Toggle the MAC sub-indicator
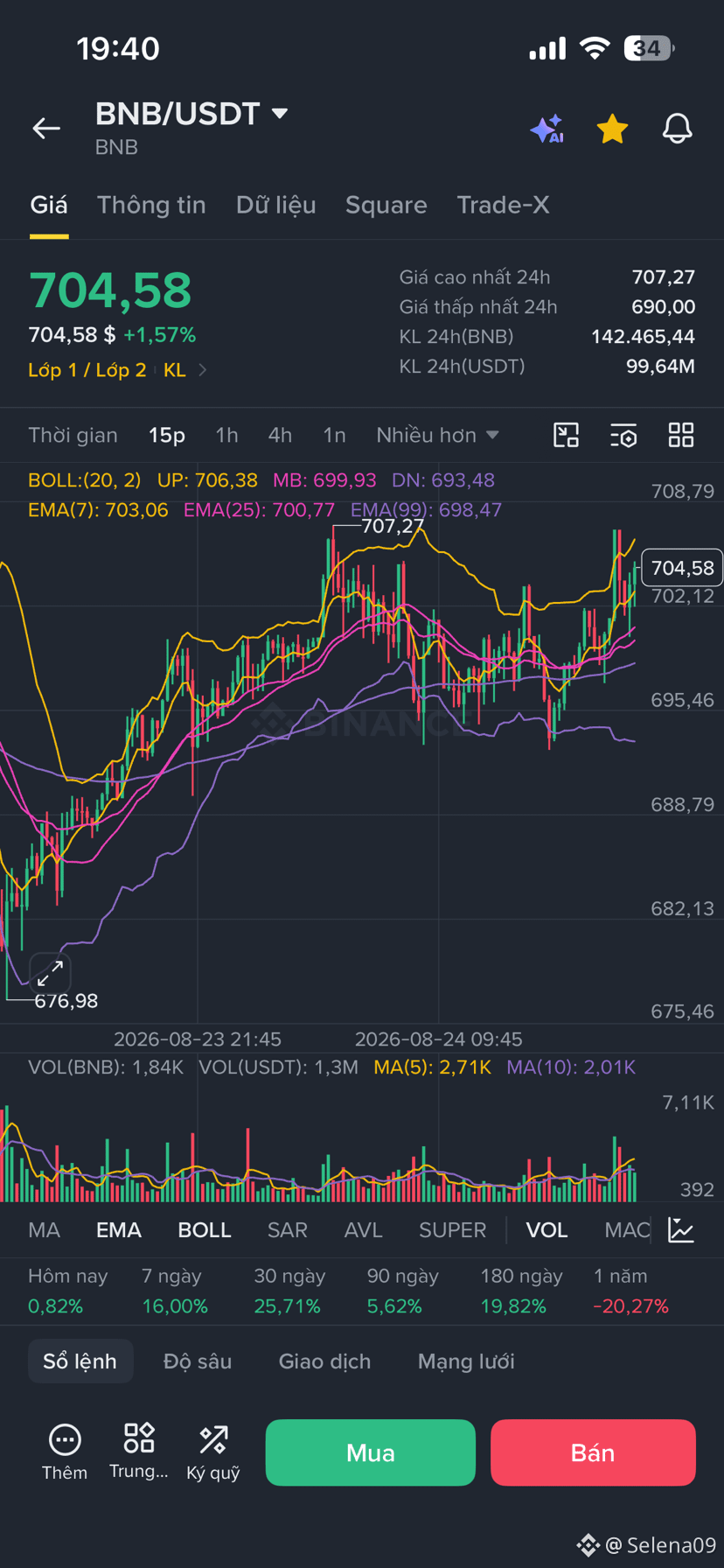The width and height of the screenshot is (724, 1568). coord(627,1229)
